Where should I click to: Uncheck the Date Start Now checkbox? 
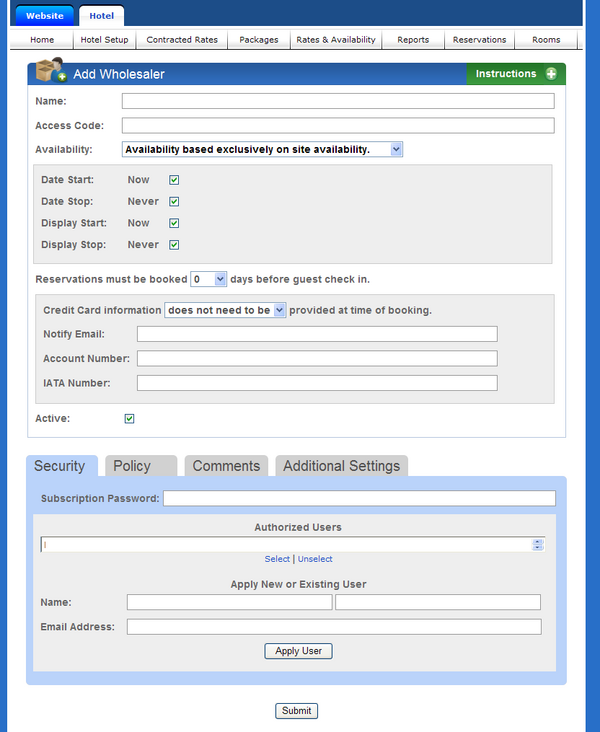click(x=174, y=180)
